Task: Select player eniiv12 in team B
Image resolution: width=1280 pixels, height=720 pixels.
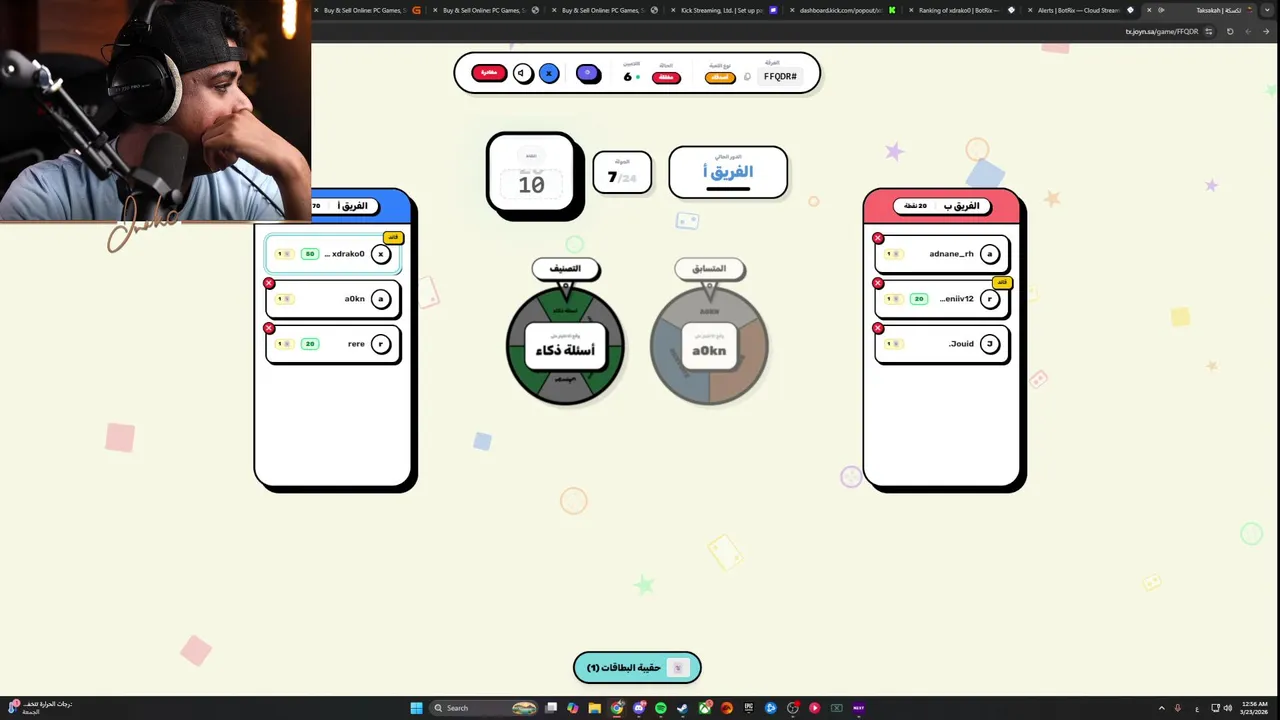Action: click(x=942, y=299)
